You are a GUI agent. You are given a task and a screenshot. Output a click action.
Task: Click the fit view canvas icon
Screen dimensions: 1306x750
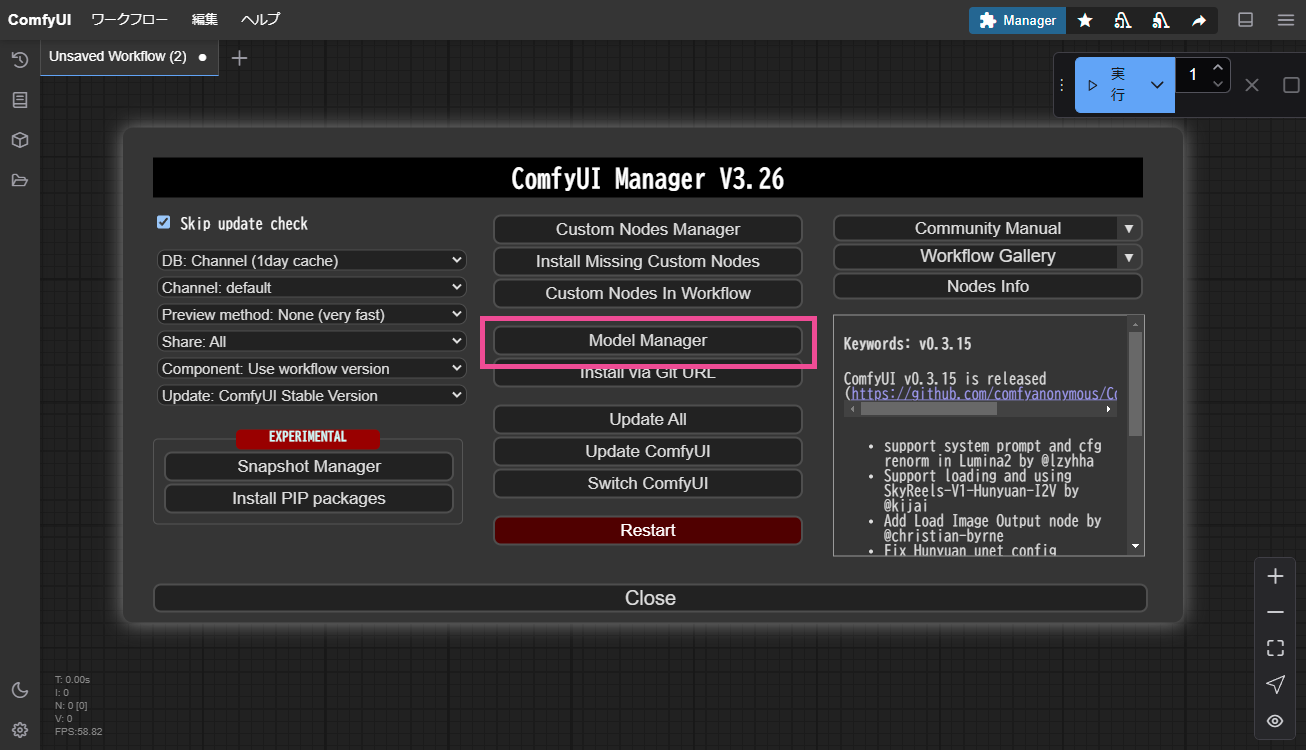coord(1275,648)
